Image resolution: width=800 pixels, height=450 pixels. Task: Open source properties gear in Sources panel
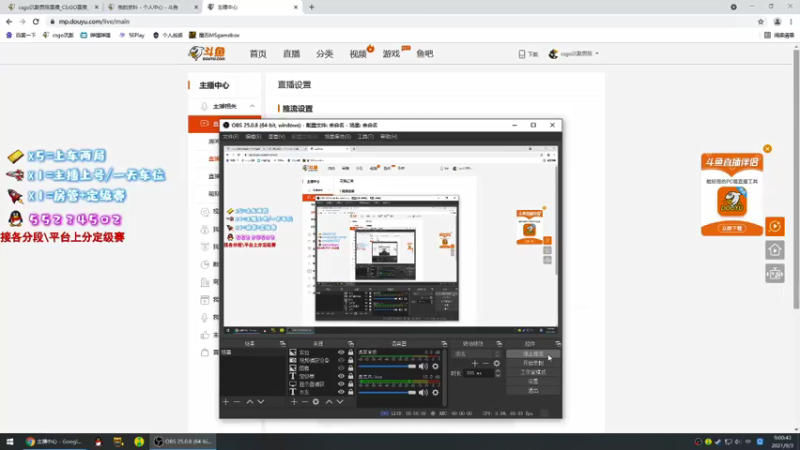(x=316, y=402)
